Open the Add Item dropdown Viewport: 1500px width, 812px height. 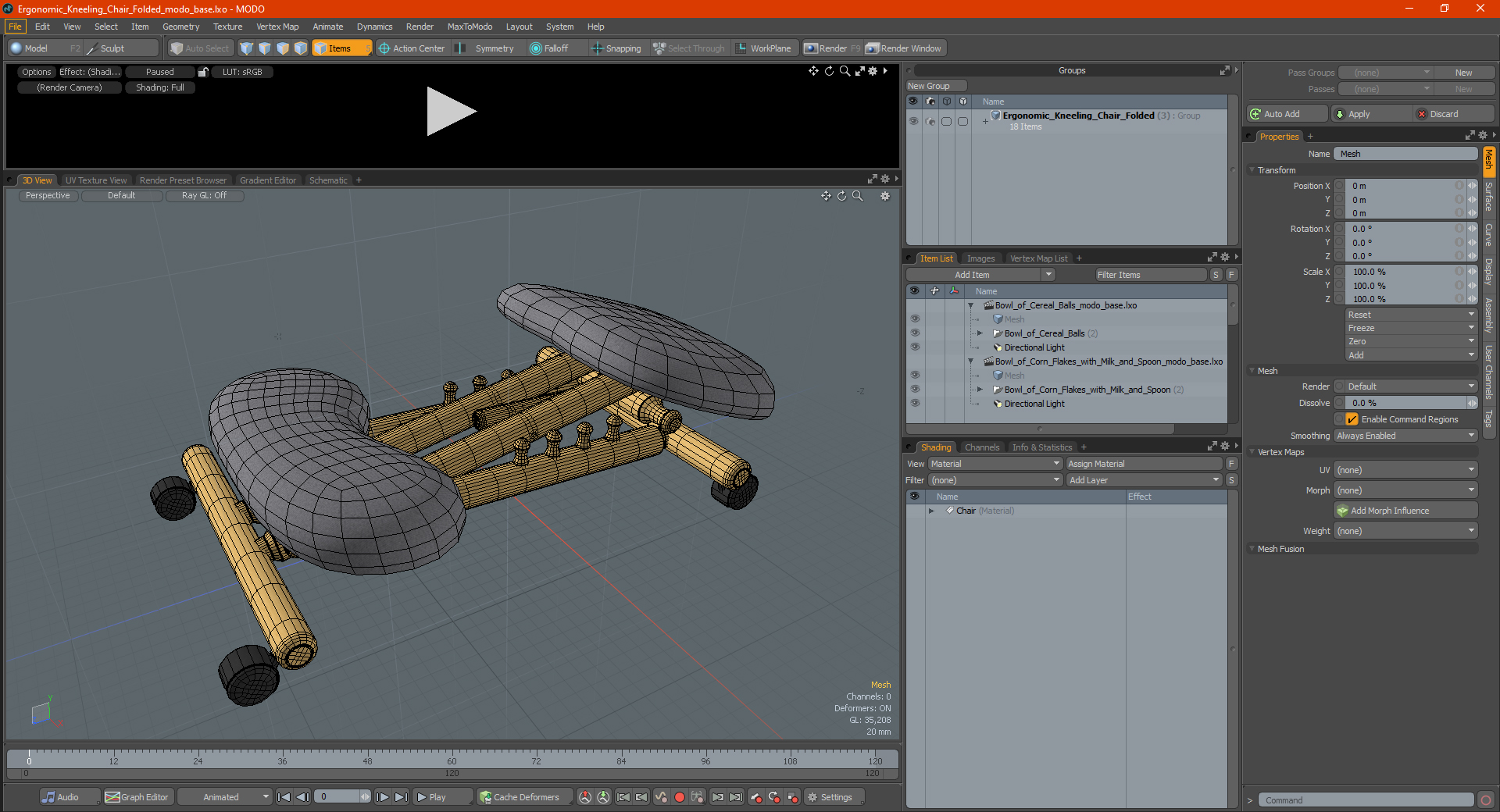[x=981, y=275]
